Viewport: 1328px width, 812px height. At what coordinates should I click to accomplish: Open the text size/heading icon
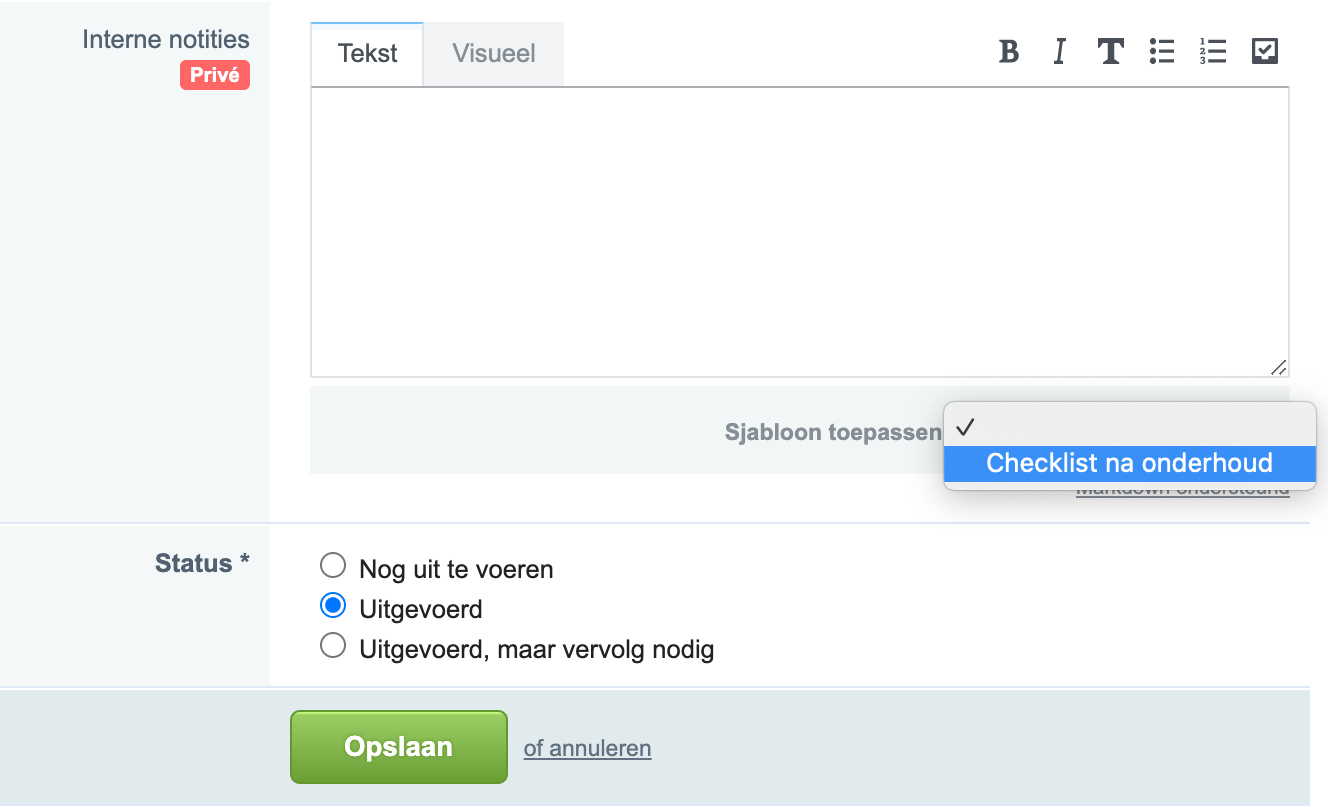[x=1110, y=52]
